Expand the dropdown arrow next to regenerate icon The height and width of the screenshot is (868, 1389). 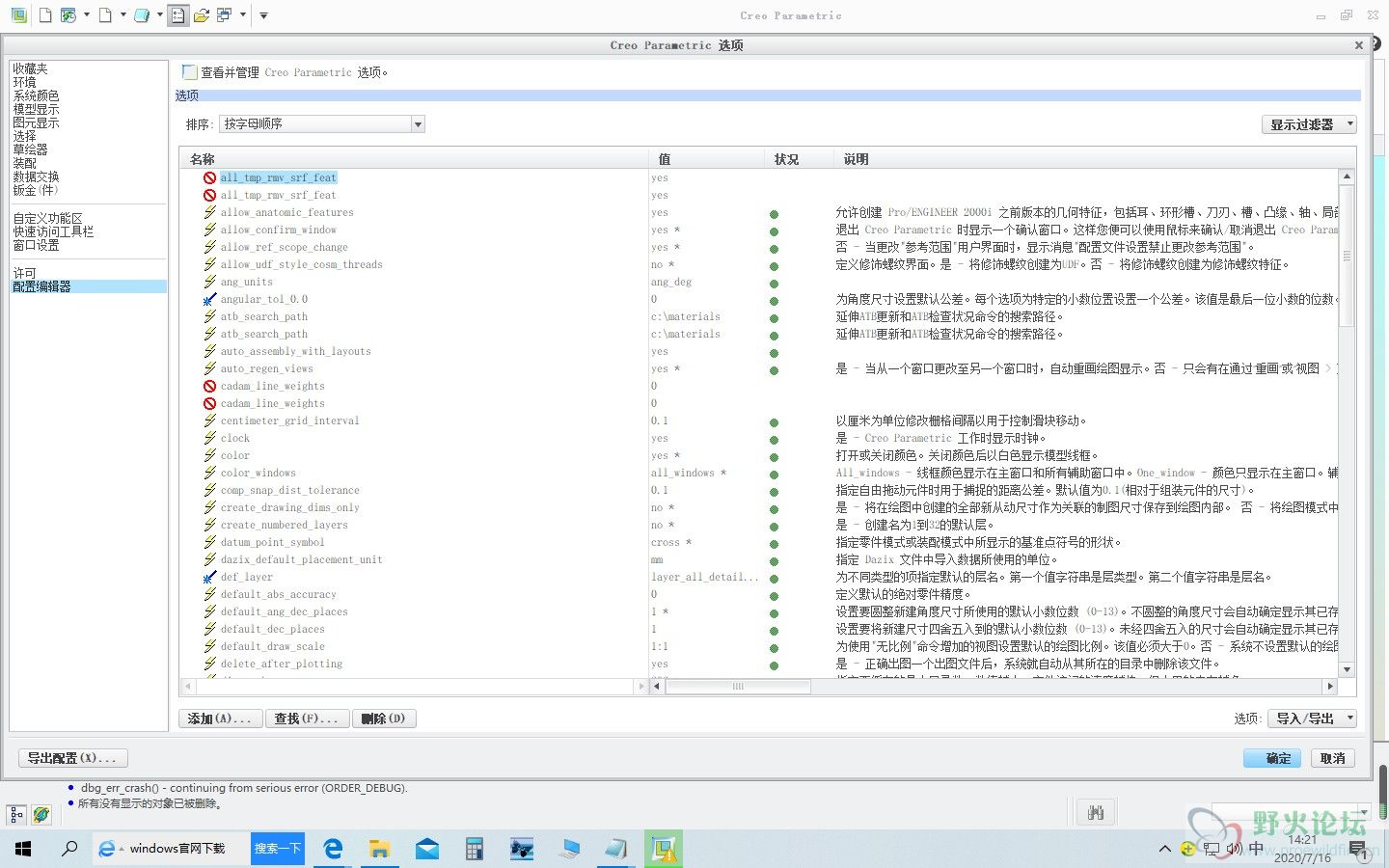point(87,15)
